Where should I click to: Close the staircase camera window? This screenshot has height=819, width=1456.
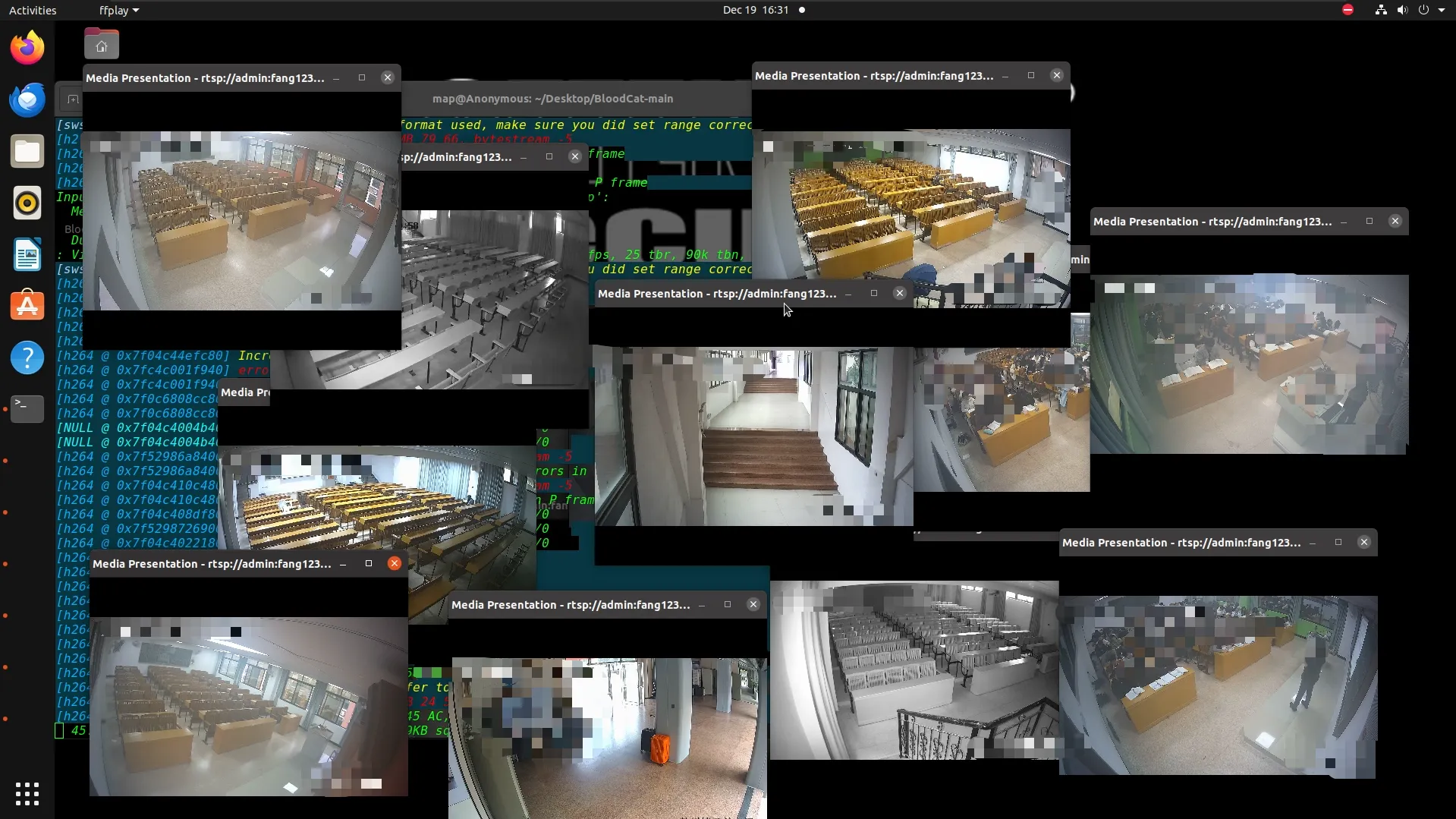point(900,293)
